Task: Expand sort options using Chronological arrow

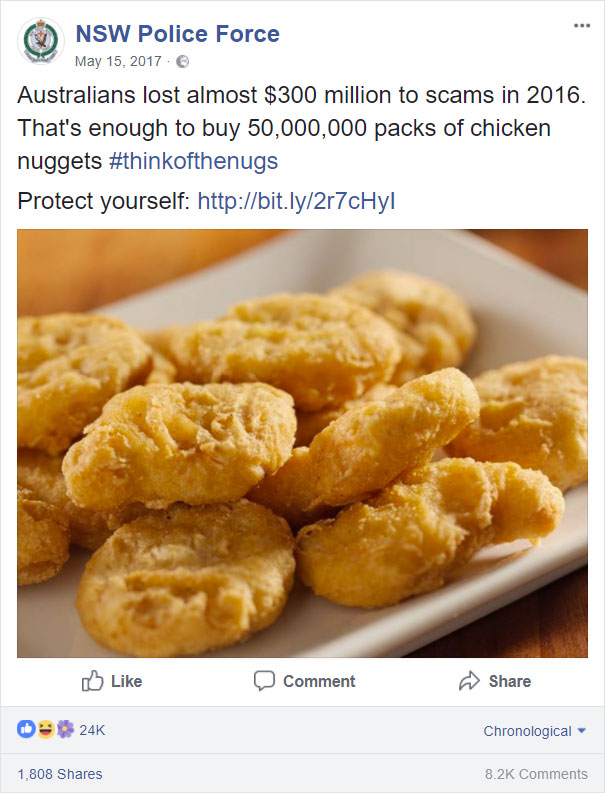Action: point(581,731)
